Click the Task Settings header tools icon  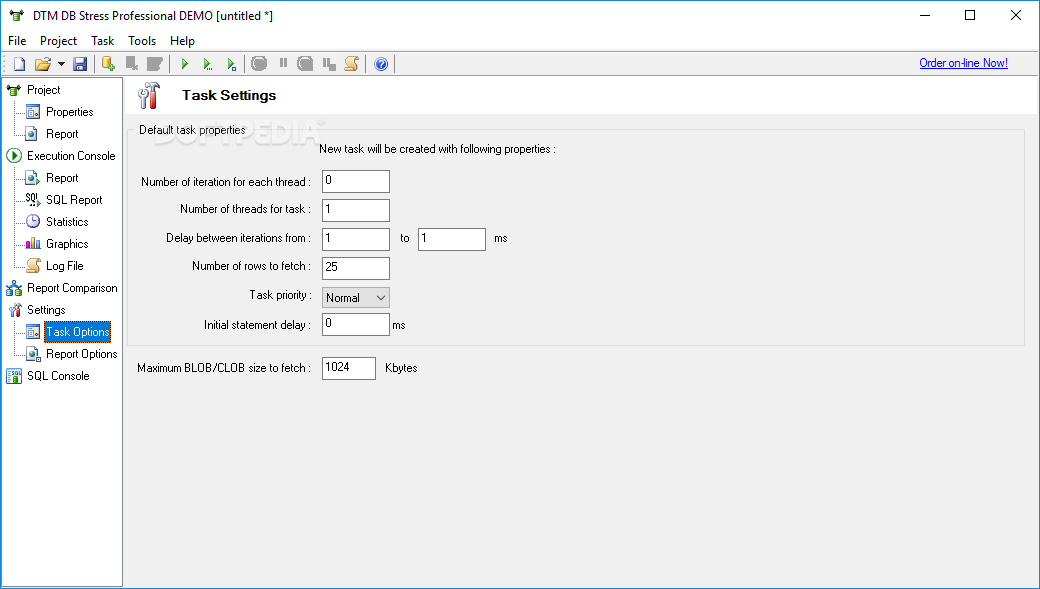pyautogui.click(x=149, y=96)
